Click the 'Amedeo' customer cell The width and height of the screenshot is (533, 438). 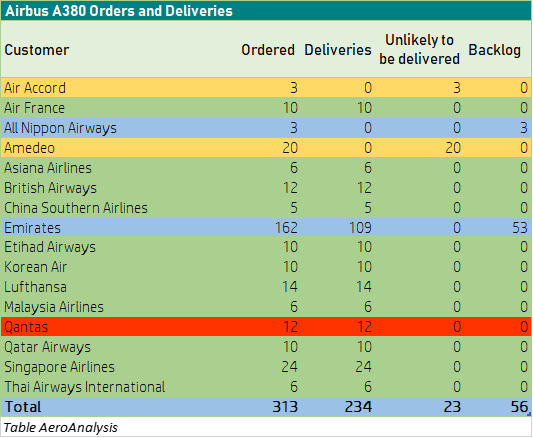click(29, 148)
